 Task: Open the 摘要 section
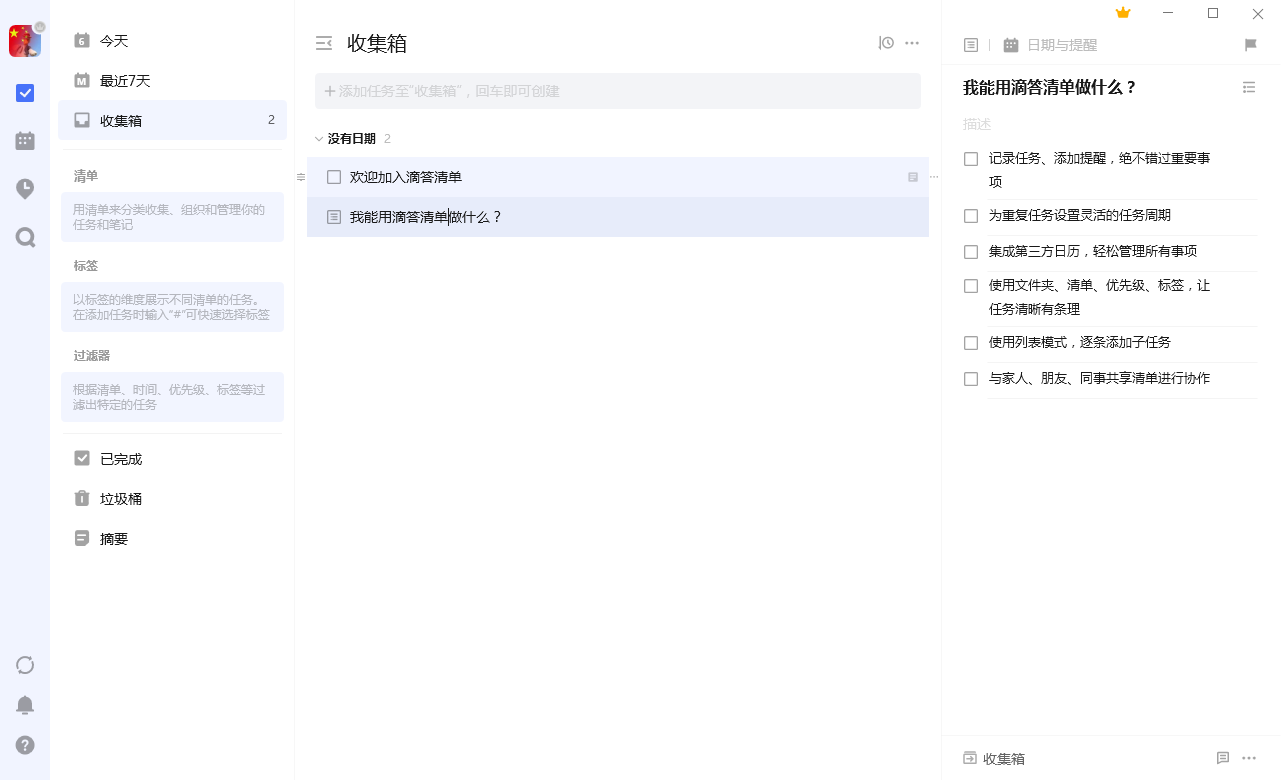pos(111,538)
